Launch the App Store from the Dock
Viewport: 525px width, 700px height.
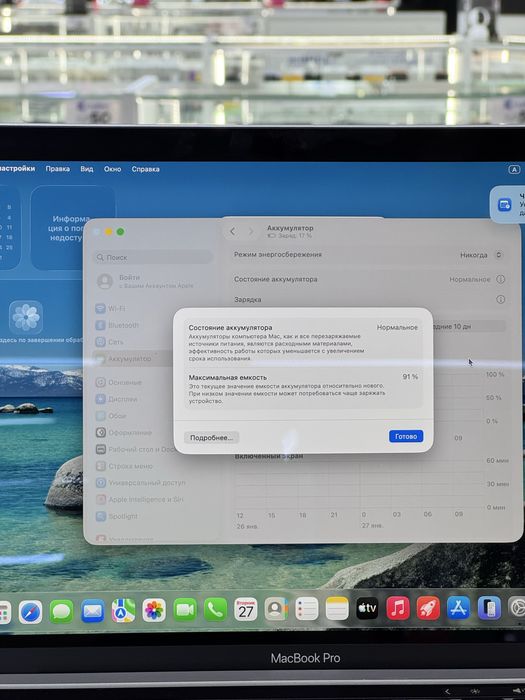coord(458,608)
